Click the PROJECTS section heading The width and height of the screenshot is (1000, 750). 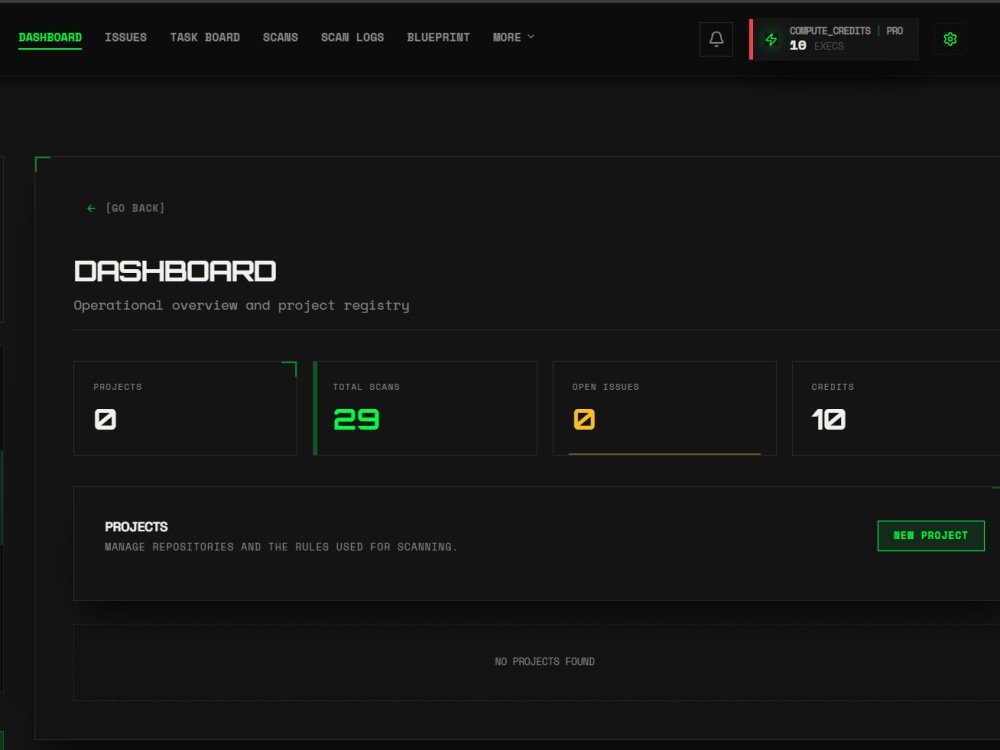click(136, 527)
